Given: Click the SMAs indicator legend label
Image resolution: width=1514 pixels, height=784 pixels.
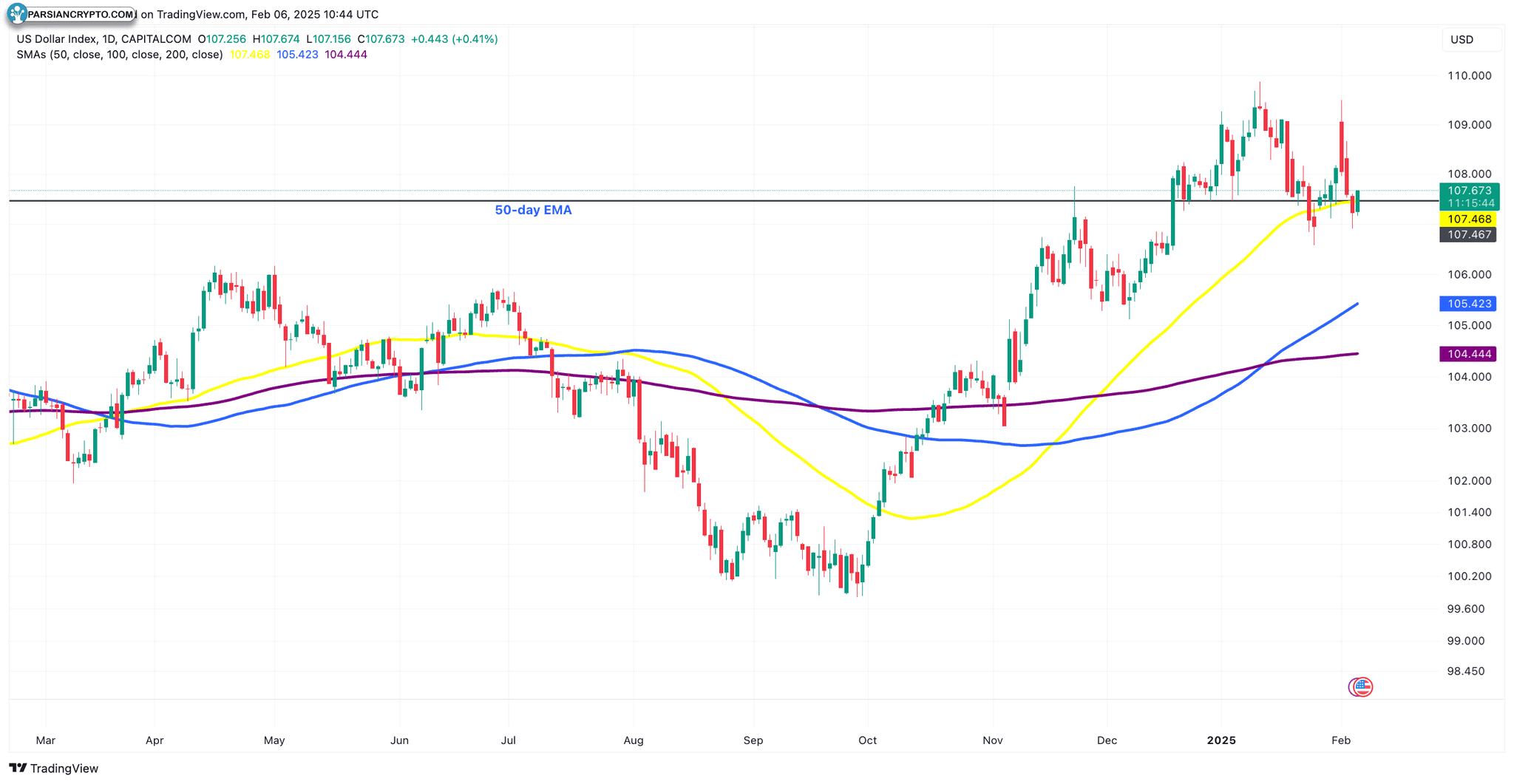Looking at the screenshot, I should [x=120, y=55].
